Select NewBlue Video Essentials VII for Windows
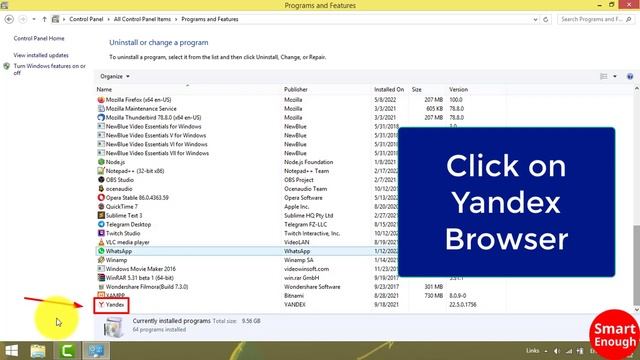 coord(157,153)
